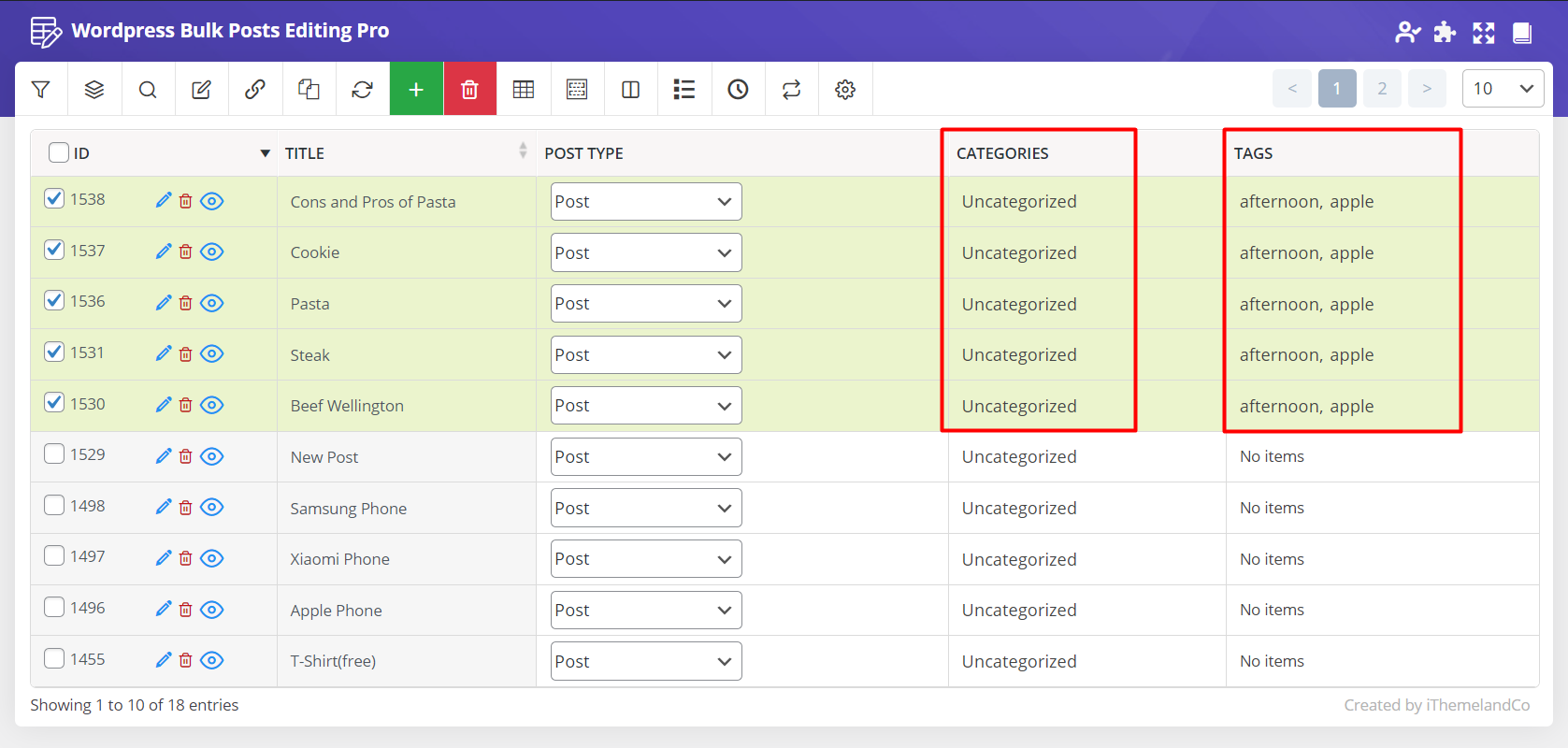The width and height of the screenshot is (1568, 748).
Task: Toggle the select-all checkbox beside ID
Action: tap(59, 152)
